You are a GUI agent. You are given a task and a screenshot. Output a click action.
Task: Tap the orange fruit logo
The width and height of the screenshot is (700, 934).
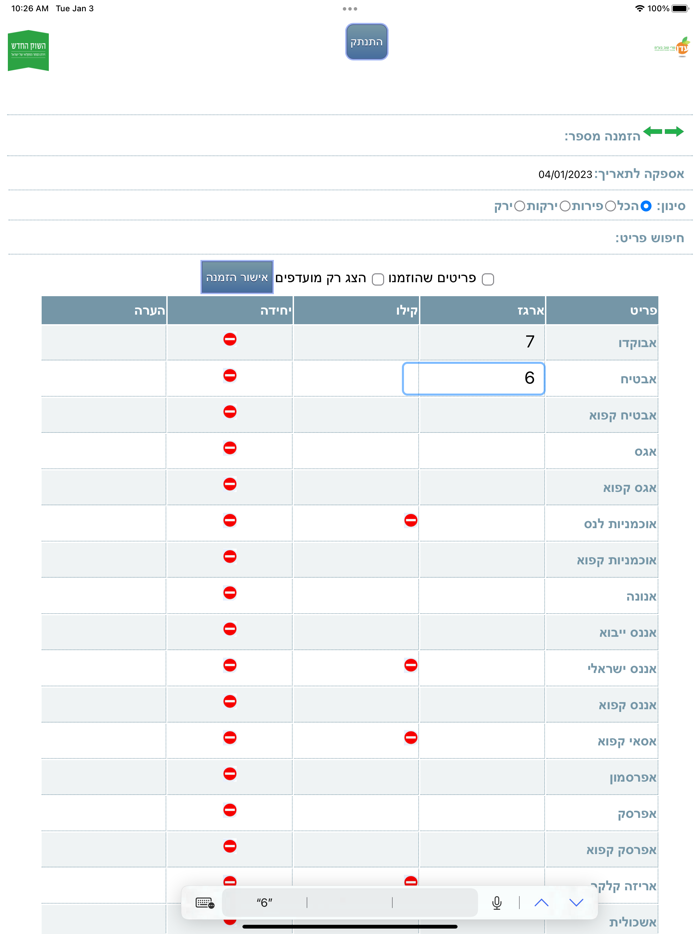(672, 48)
